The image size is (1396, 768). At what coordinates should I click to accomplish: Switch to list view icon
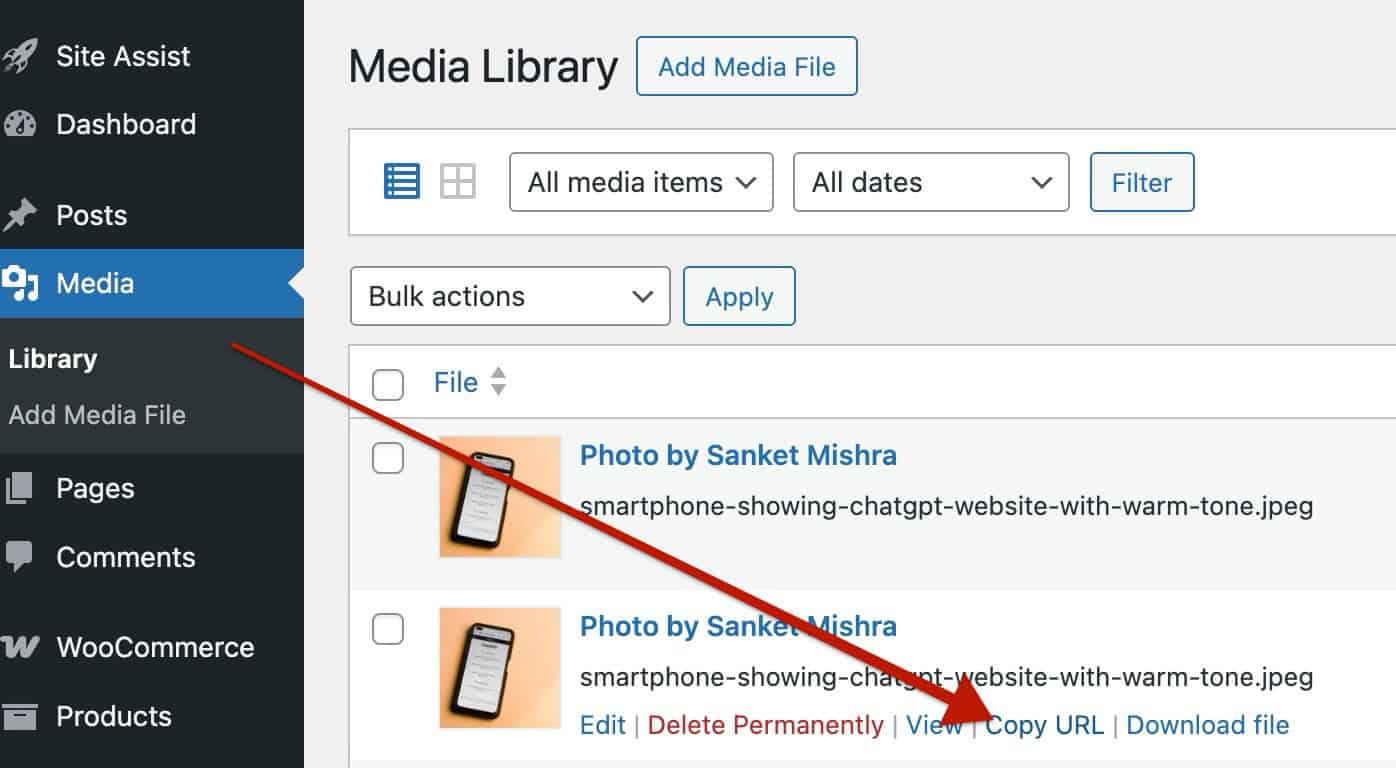pos(402,182)
